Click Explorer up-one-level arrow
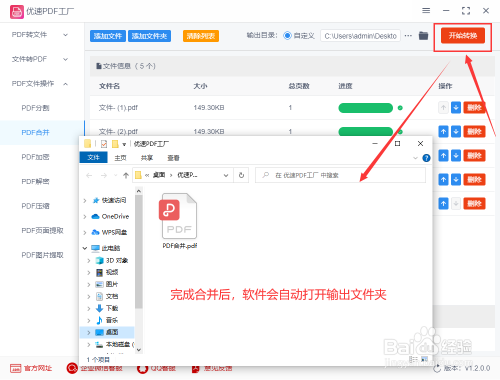 pos(126,175)
